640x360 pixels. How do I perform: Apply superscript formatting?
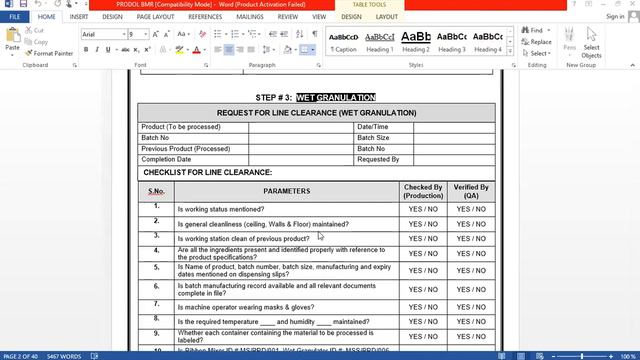point(147,50)
